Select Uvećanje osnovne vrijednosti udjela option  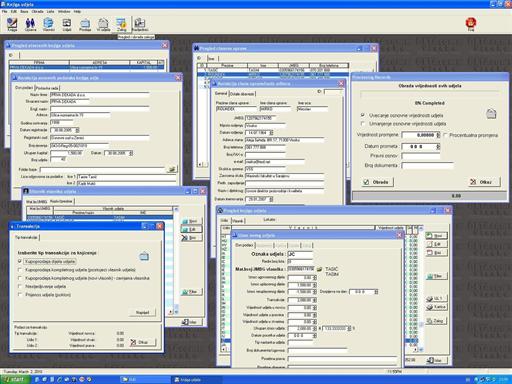(402, 115)
